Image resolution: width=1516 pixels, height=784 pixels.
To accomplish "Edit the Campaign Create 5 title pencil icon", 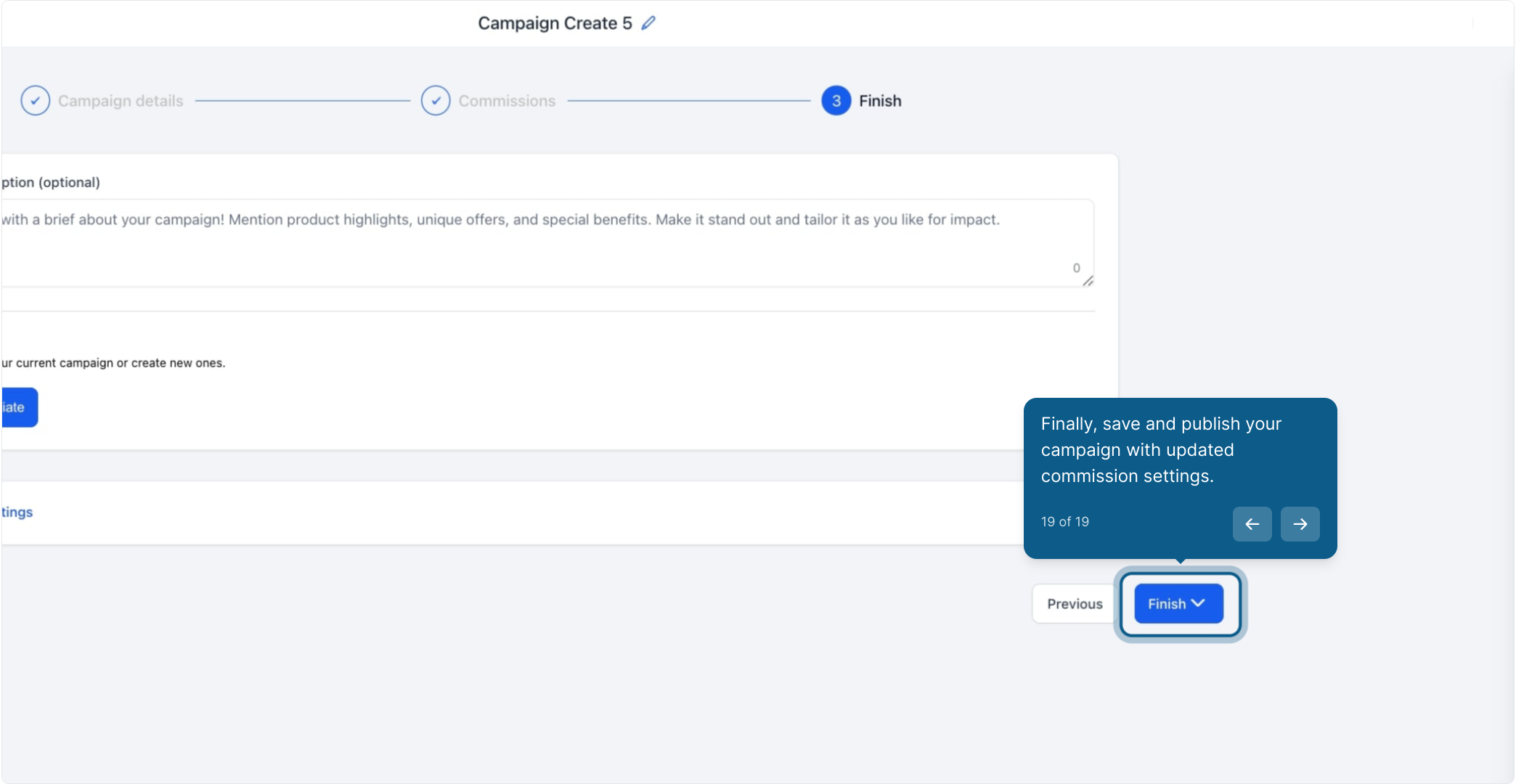I will (x=648, y=23).
